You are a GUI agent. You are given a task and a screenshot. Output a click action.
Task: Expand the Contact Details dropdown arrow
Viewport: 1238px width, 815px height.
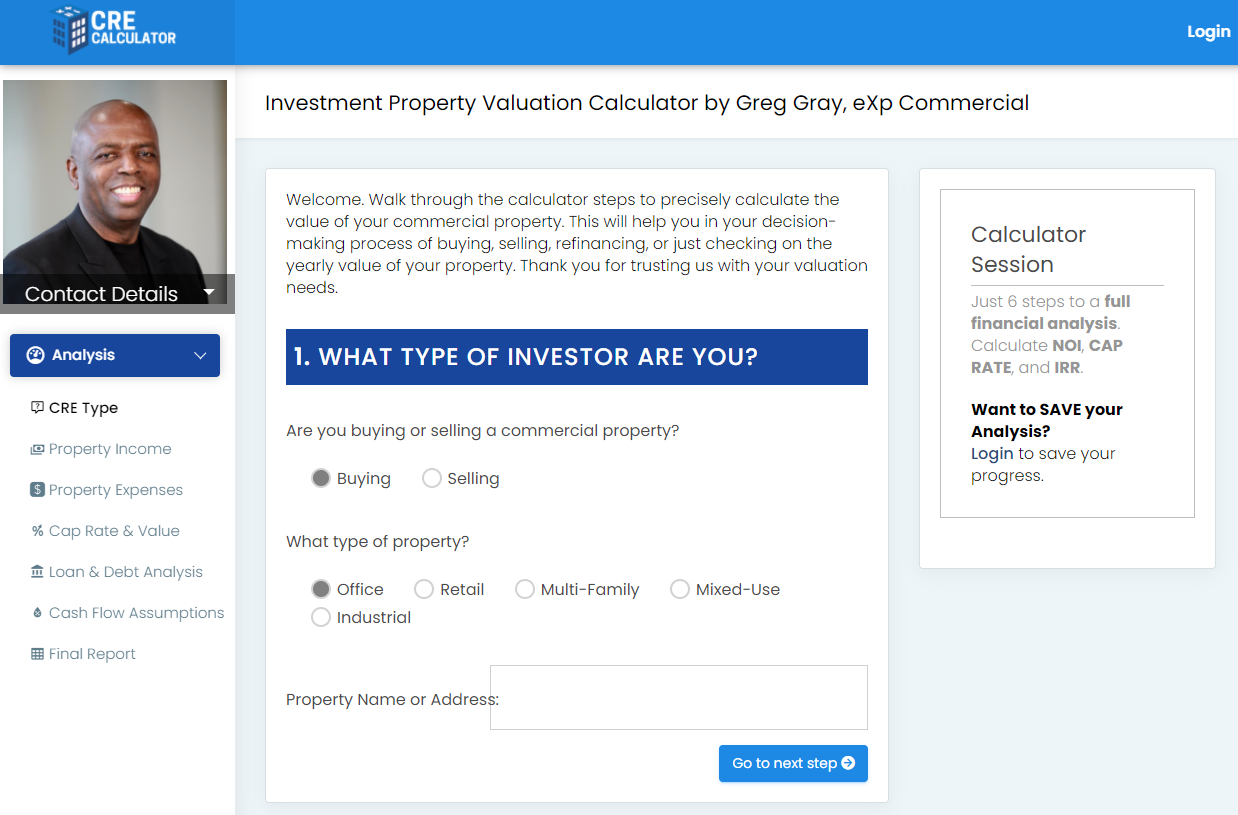click(x=209, y=292)
